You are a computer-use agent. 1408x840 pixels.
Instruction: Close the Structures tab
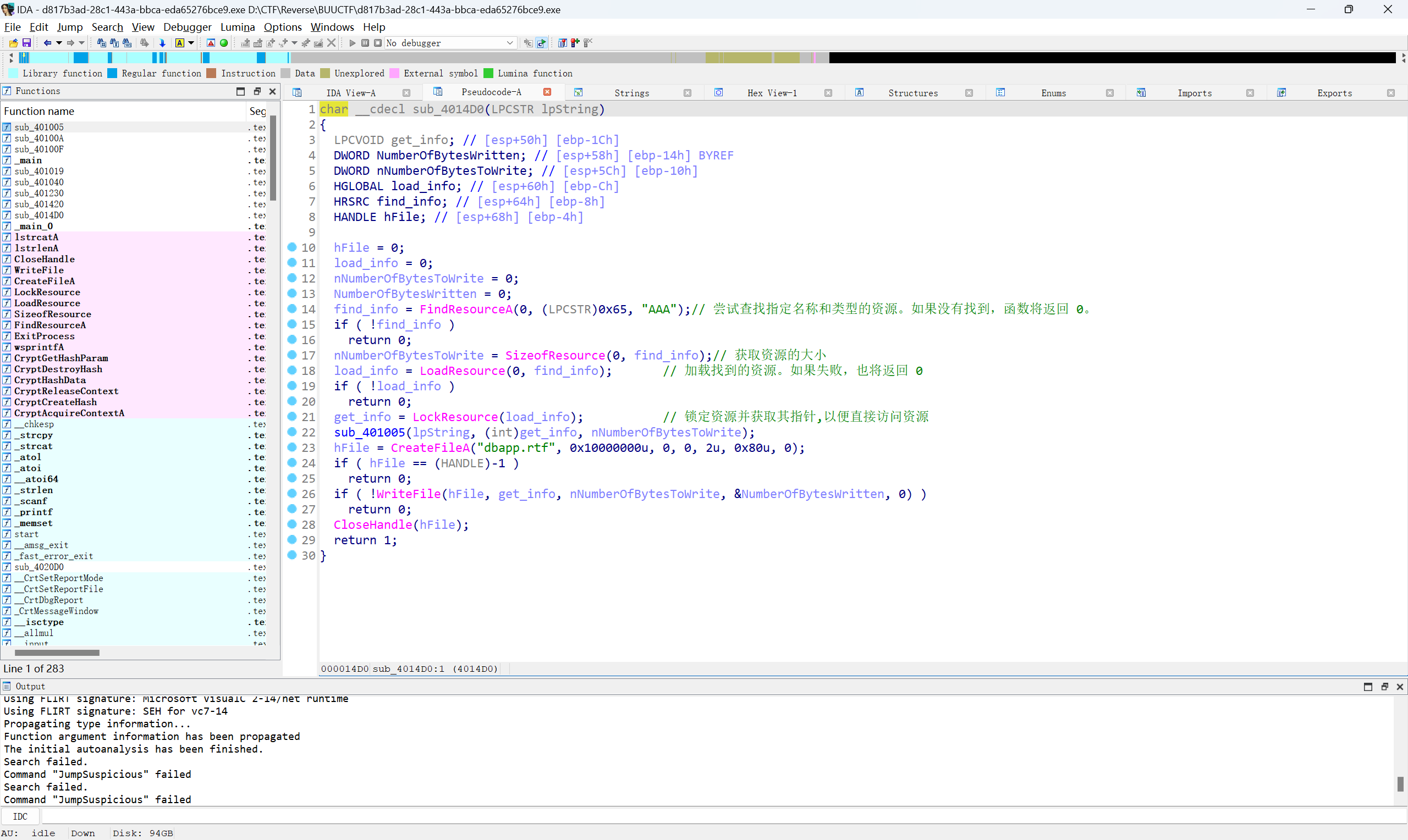[969, 93]
